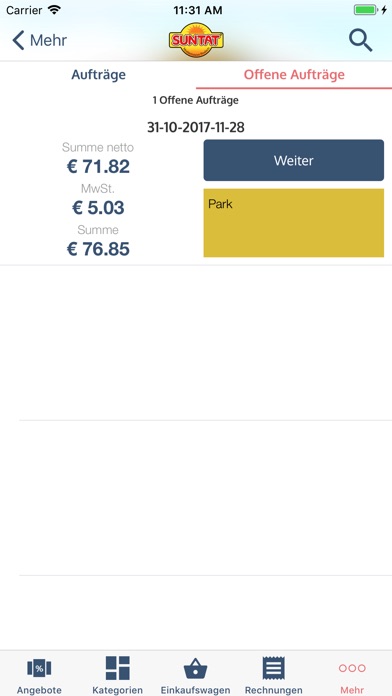The height and width of the screenshot is (696, 392).
Task: Select the Offene Aufträge tab
Action: [x=294, y=75]
